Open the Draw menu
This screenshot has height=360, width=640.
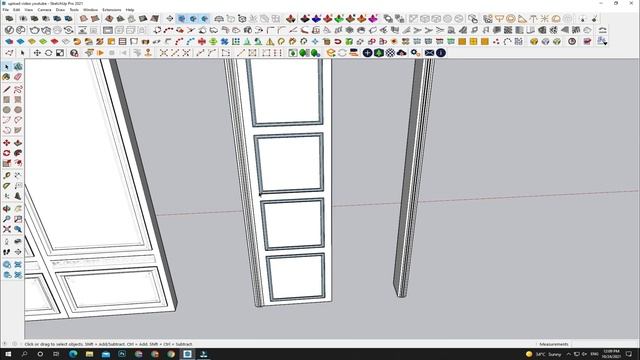pyautogui.click(x=60, y=10)
